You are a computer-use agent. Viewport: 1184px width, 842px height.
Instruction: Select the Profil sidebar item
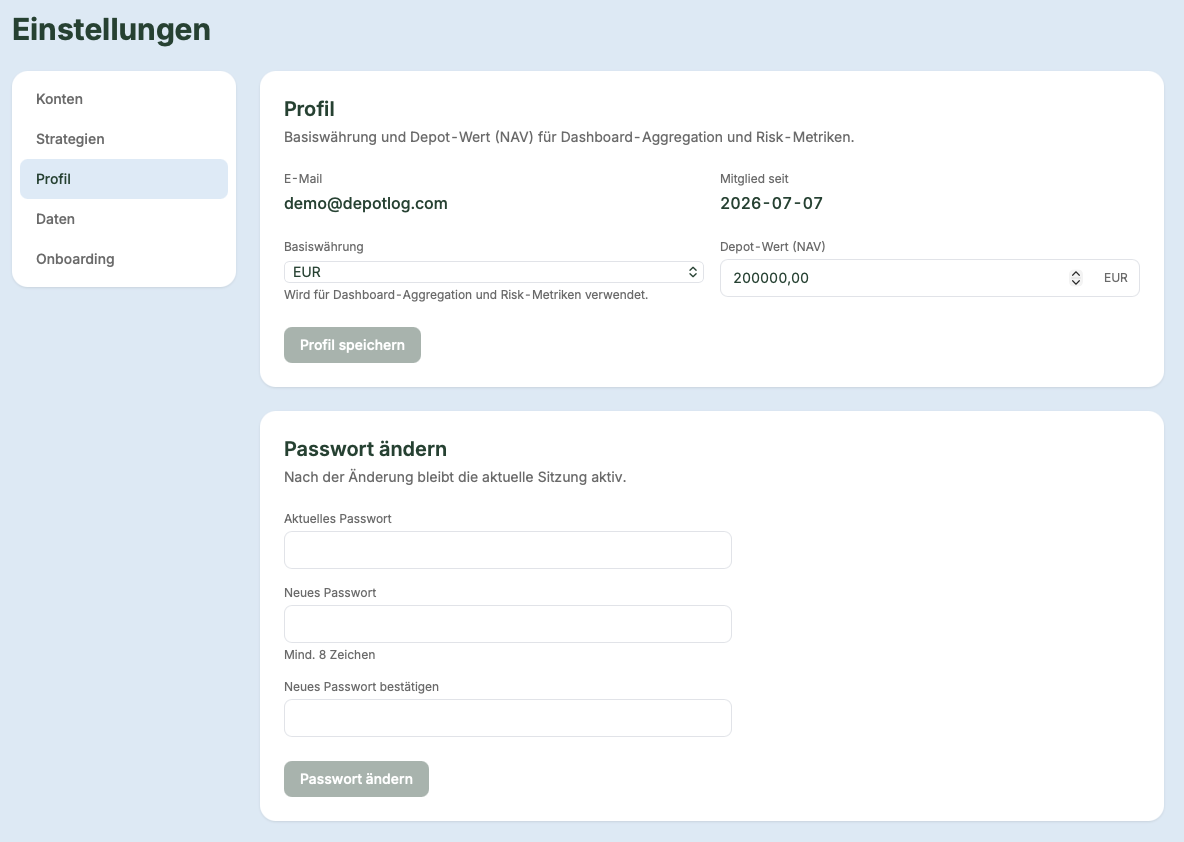pyautogui.click(x=124, y=179)
